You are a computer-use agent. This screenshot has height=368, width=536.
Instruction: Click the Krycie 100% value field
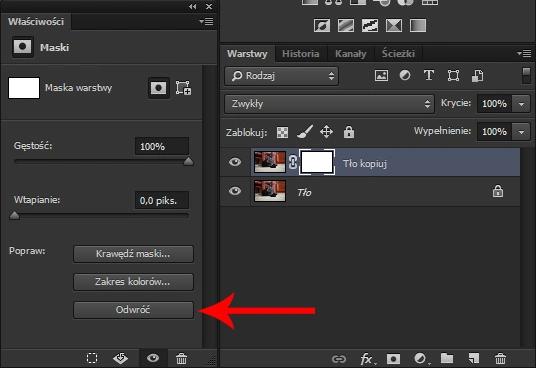[x=494, y=104]
